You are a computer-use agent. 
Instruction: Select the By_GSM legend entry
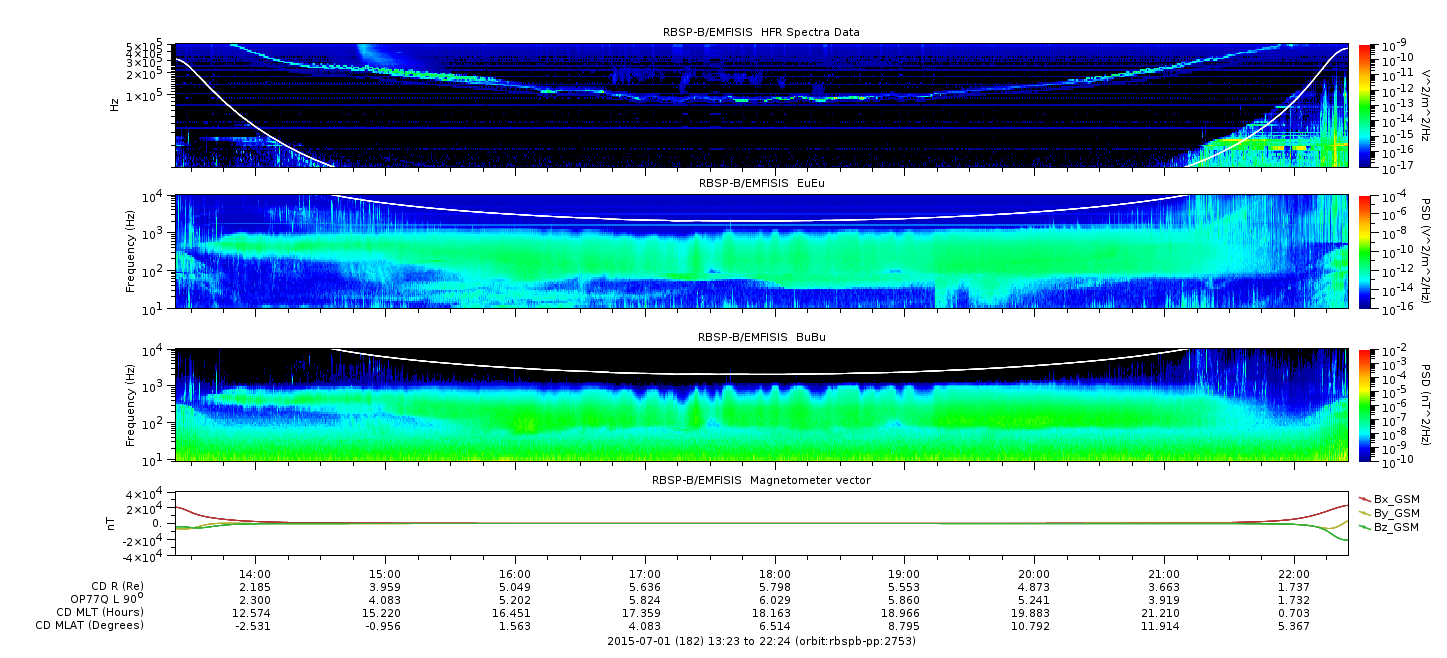(1395, 513)
